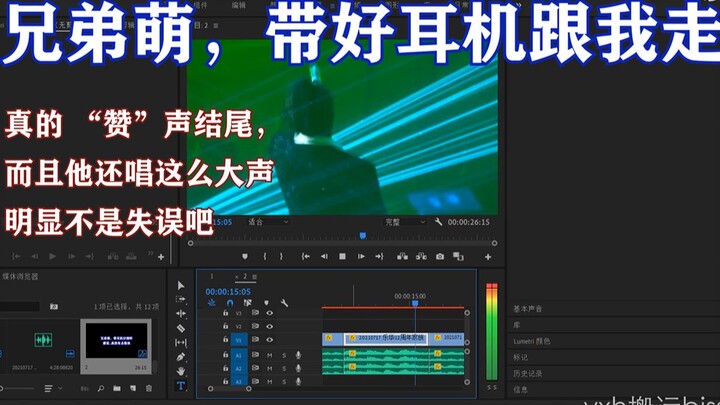The image size is (720, 405).
Task: Select the Razor tool in the tools panel
Action: tap(181, 327)
